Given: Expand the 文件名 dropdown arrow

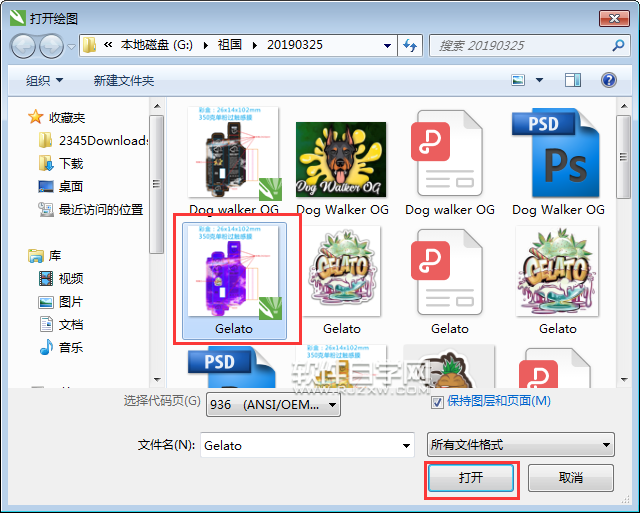Looking at the screenshot, I should click(406, 445).
